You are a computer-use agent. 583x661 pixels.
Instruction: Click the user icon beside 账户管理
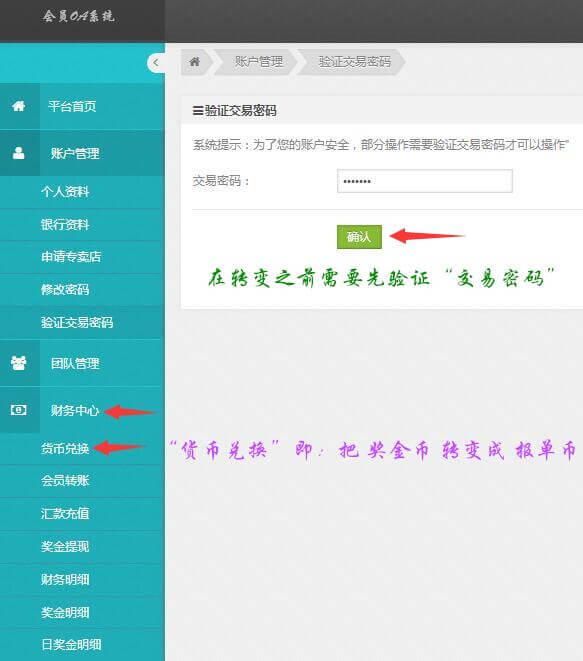click(x=19, y=153)
